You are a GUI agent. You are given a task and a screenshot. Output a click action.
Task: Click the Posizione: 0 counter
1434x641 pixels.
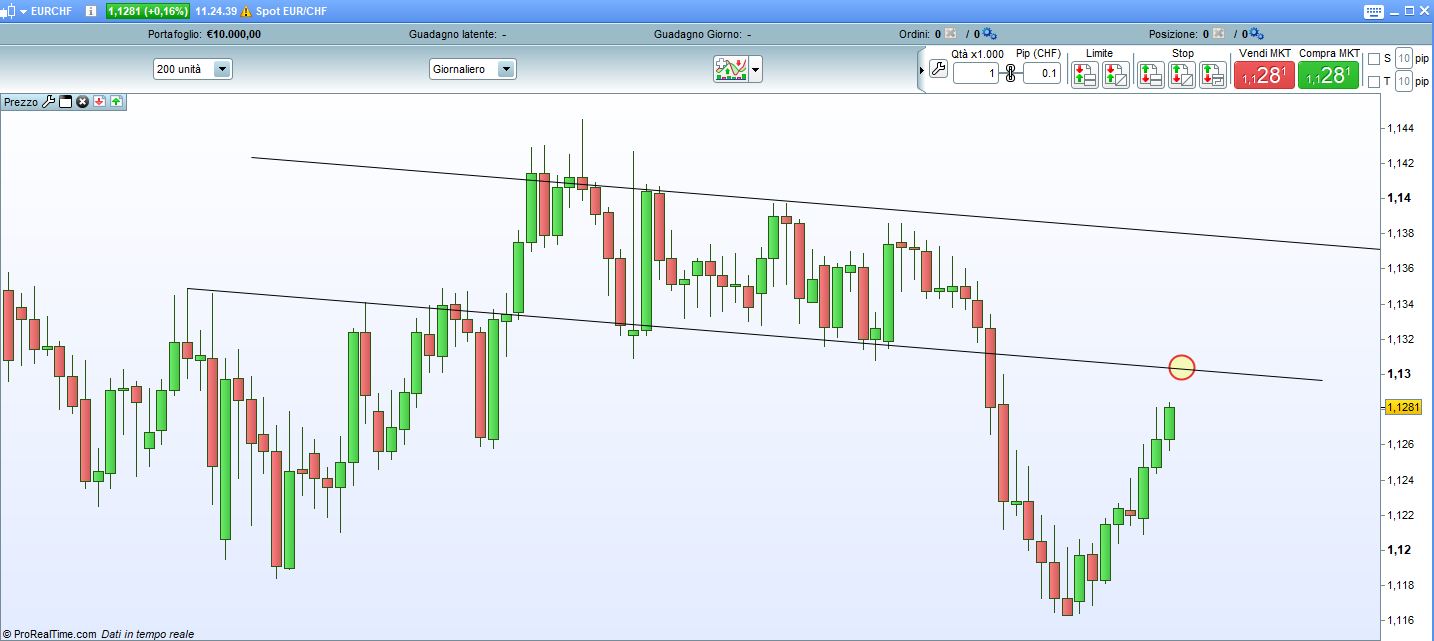point(1179,34)
